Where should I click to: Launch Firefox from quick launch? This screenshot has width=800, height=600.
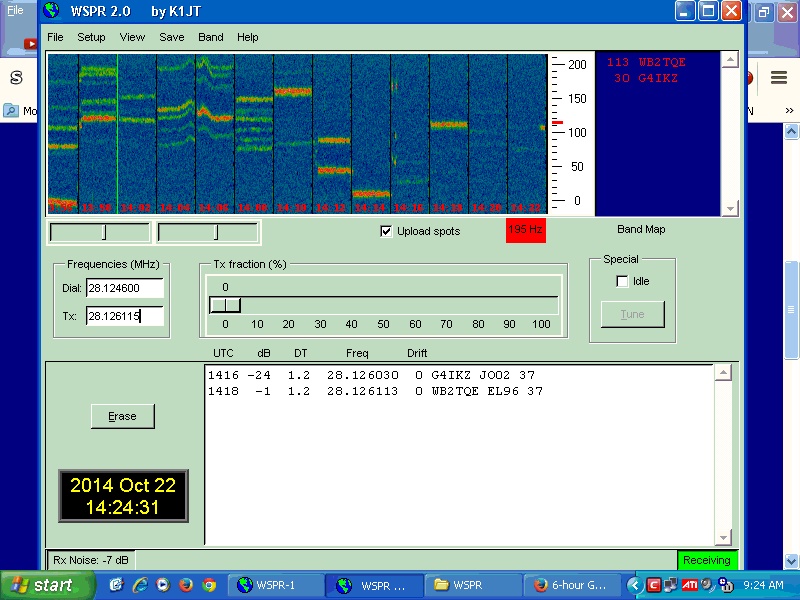click(x=186, y=585)
